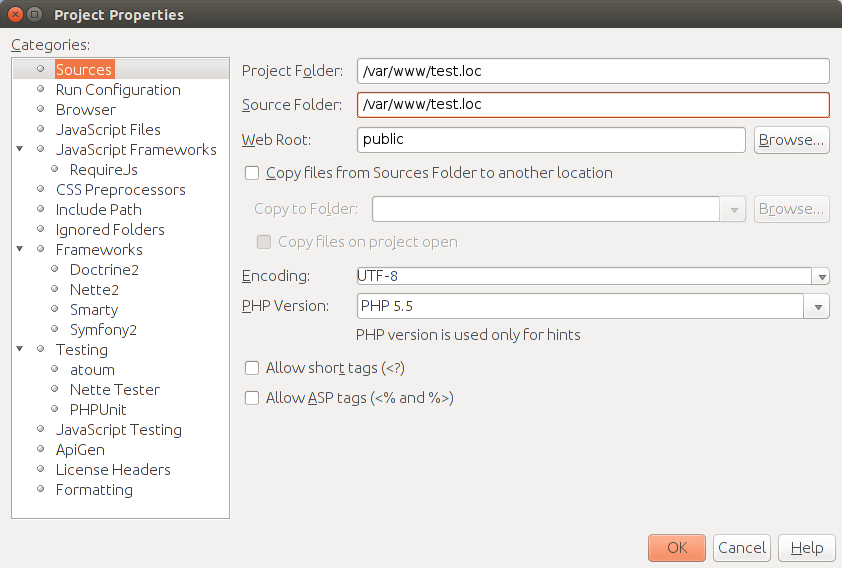
Task: Collapse the Testing tree node
Action: (x=20, y=349)
